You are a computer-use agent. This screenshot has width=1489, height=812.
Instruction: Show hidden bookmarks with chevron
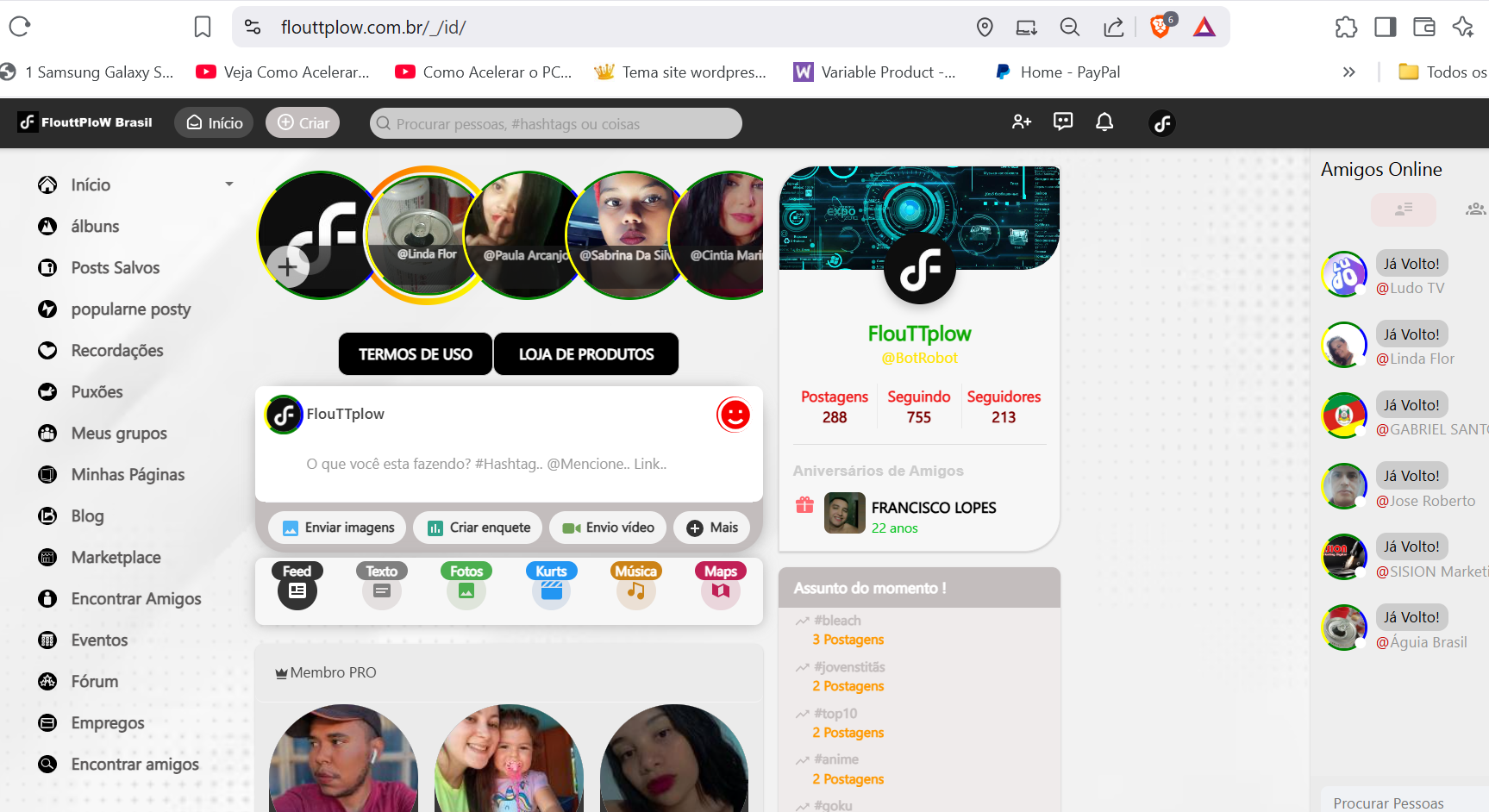pyautogui.click(x=1349, y=72)
